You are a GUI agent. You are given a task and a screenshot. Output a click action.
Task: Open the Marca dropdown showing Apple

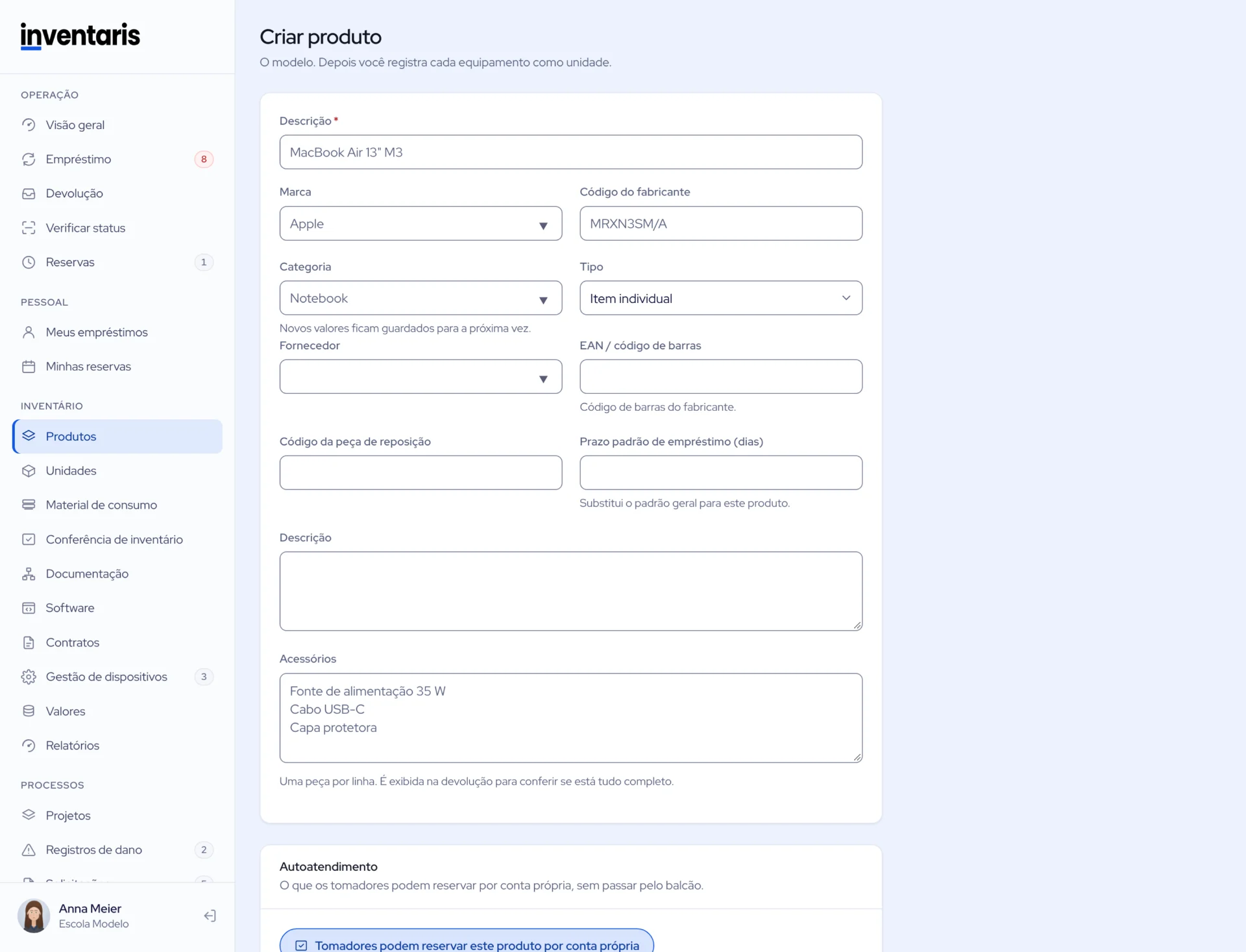tap(421, 223)
